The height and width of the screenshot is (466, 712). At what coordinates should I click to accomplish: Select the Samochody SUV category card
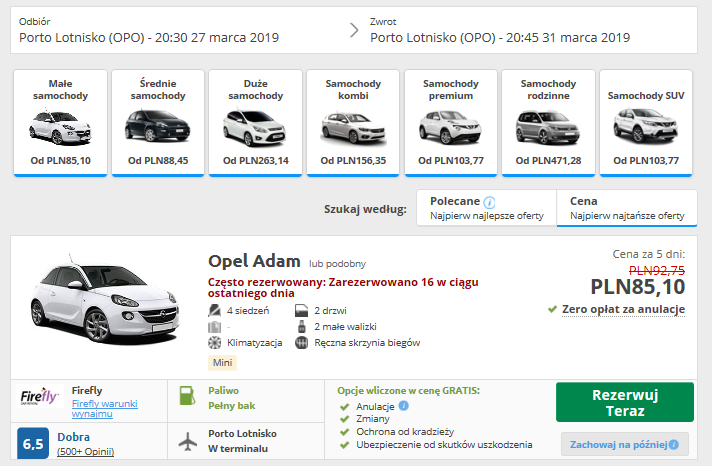click(x=646, y=123)
